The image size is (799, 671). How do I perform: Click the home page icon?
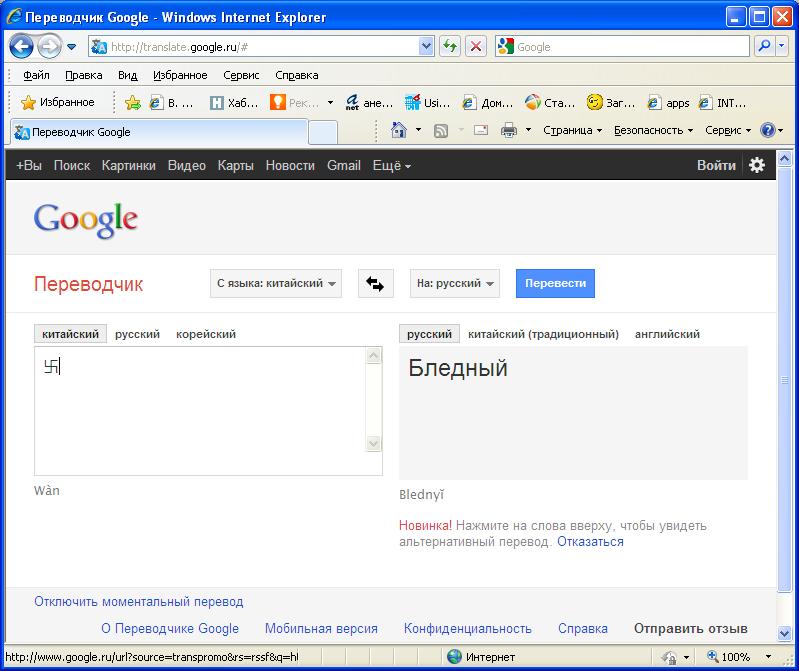[399, 131]
